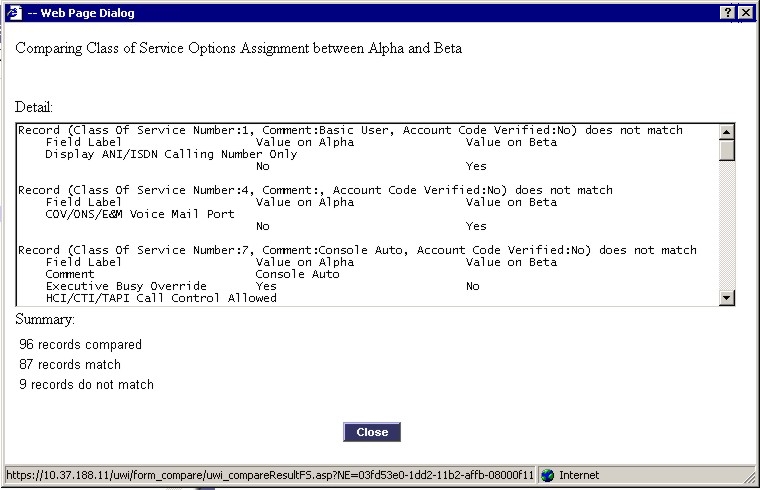Click the Close button
760x490 pixels.
click(372, 432)
